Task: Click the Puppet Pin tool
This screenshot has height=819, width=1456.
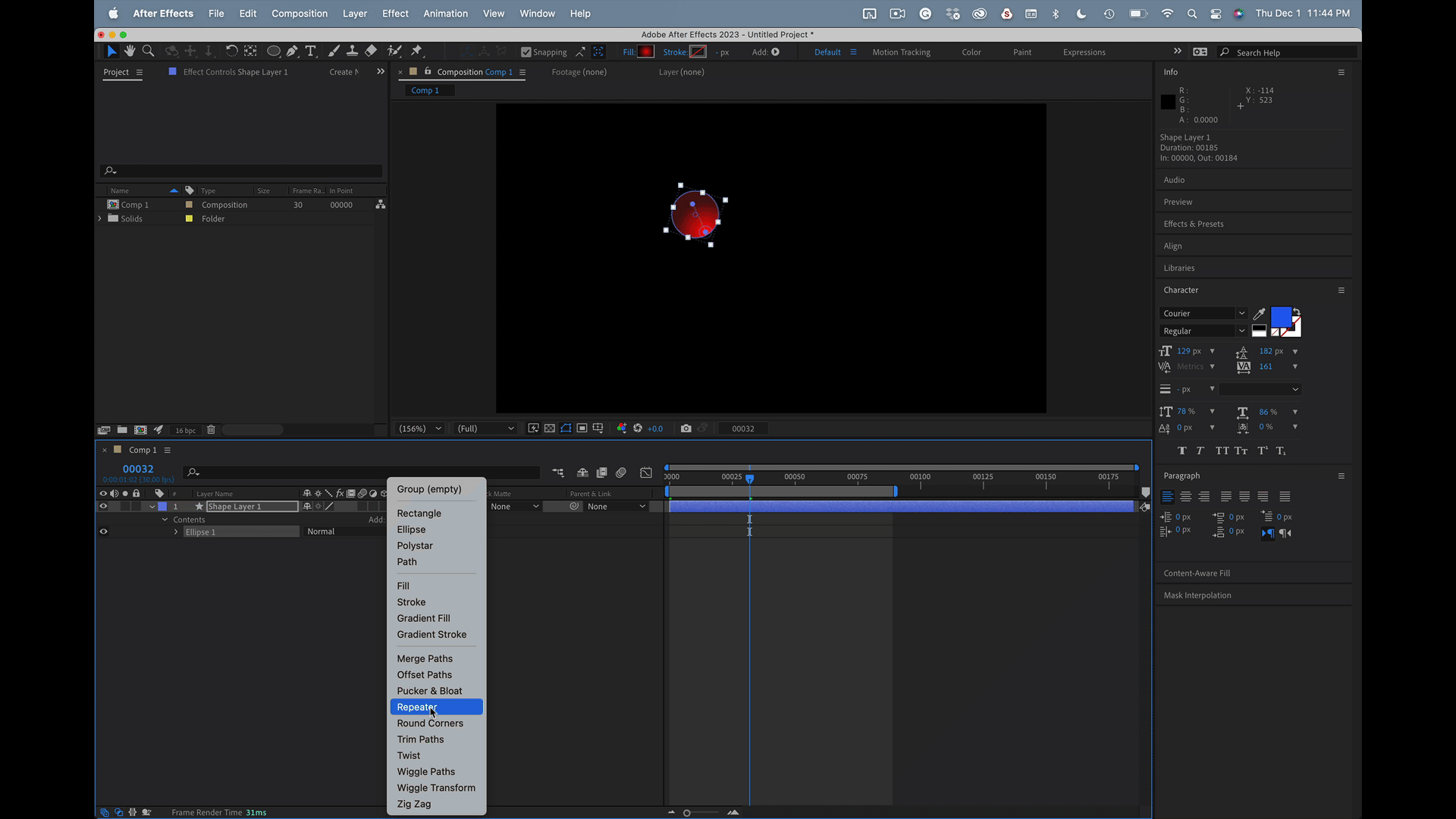Action: point(416,51)
